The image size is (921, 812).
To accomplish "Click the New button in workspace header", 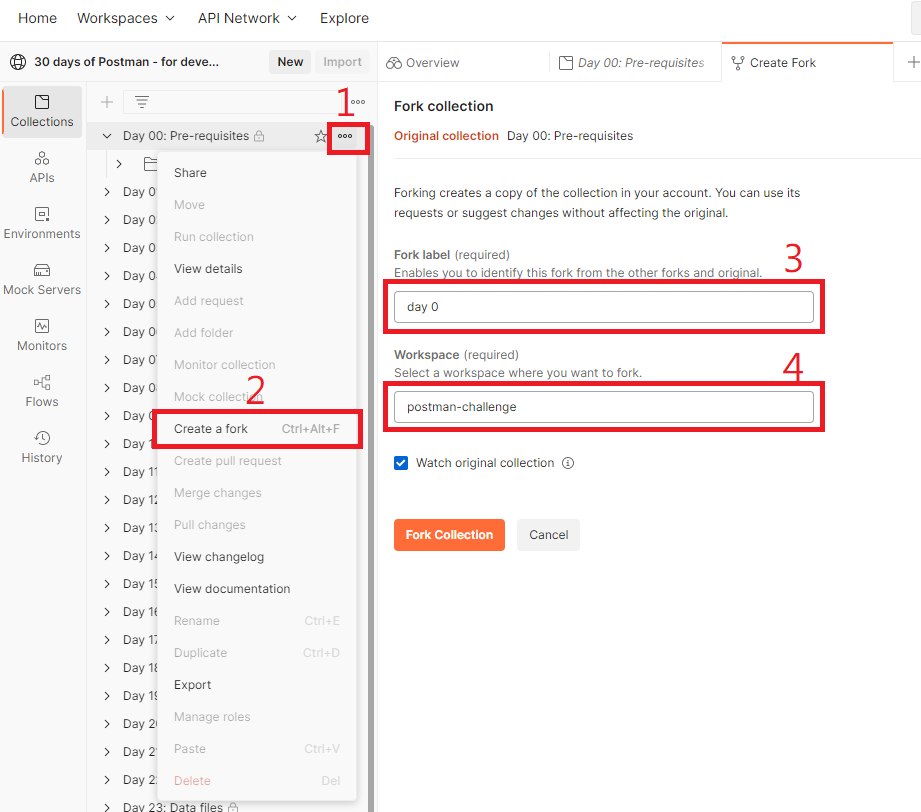I will 290,62.
